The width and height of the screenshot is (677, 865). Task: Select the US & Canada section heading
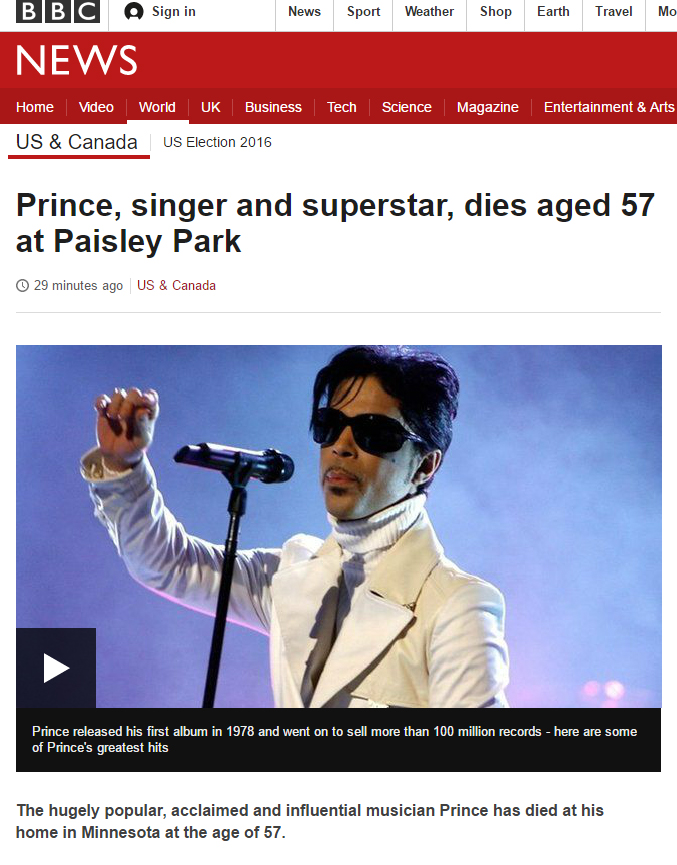pos(77,142)
